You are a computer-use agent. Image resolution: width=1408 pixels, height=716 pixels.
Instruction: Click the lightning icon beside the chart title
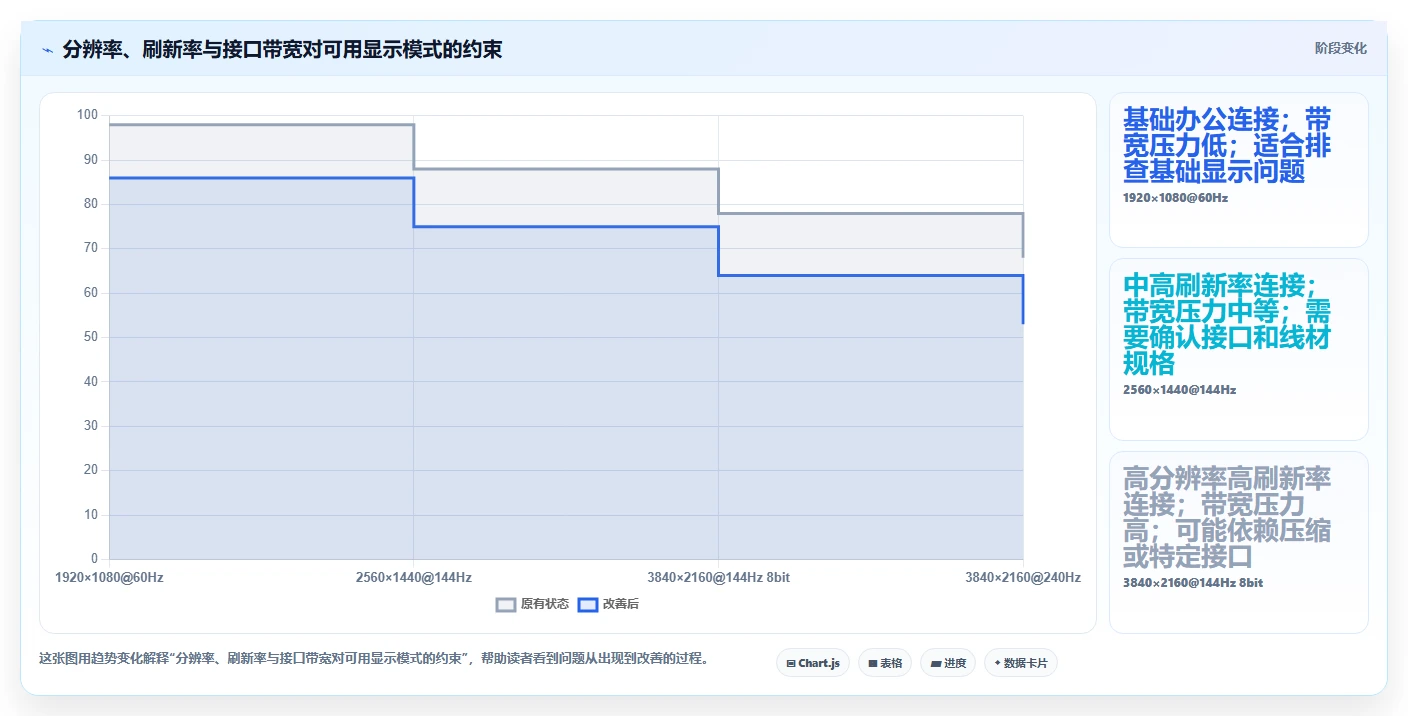tap(48, 50)
